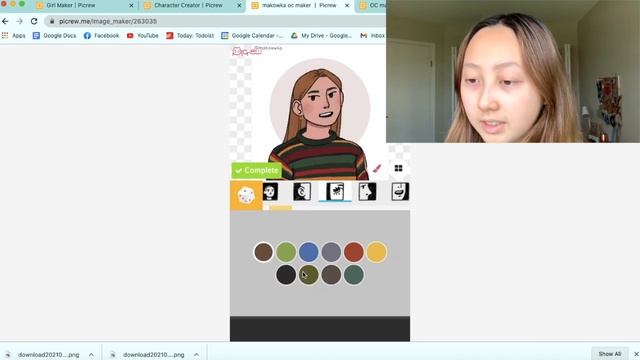This screenshot has width=640, height=360.
Task: Reload the current page
Action: point(34,21)
